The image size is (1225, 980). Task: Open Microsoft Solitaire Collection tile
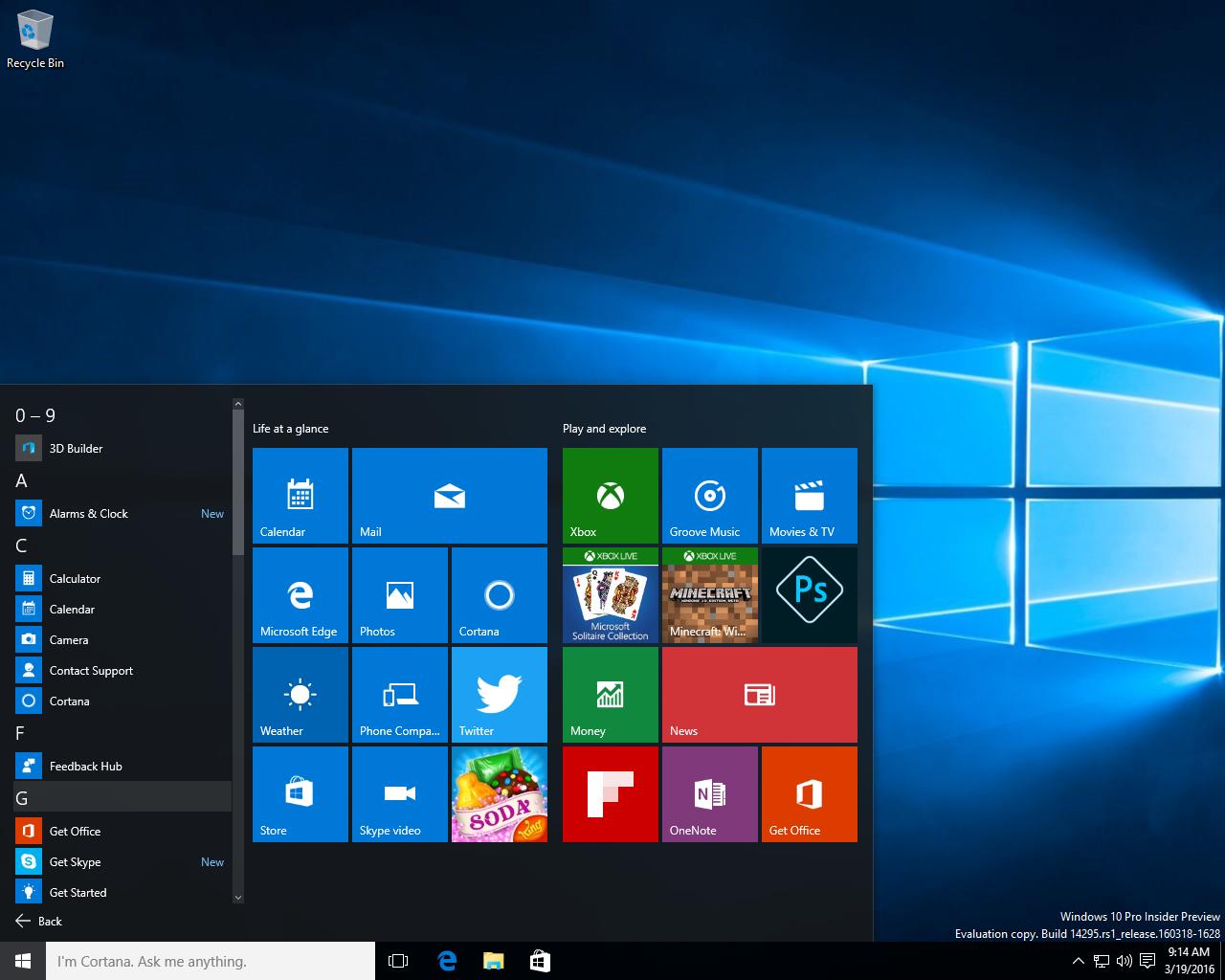pos(611,595)
